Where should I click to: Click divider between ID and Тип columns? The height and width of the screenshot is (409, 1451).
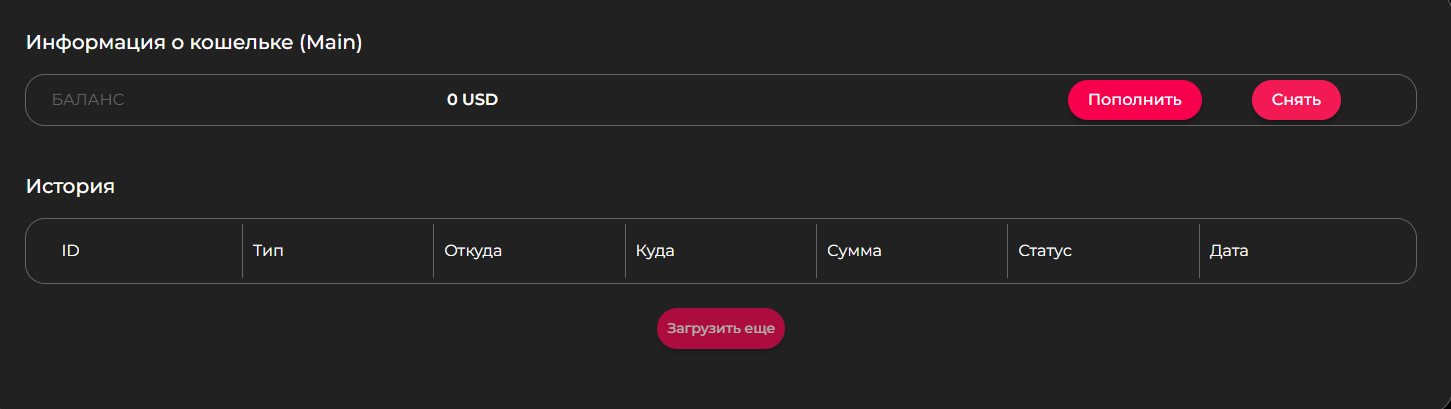click(x=242, y=251)
